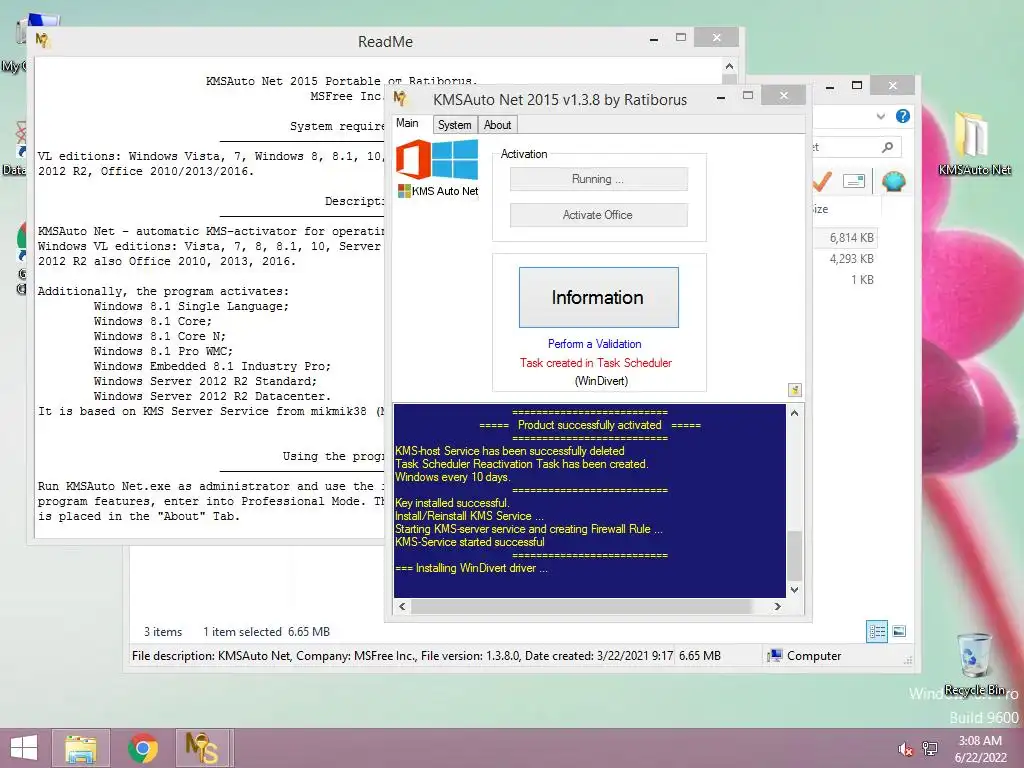Open the Windows Start button
Screen dimensions: 1024x768
(24, 748)
